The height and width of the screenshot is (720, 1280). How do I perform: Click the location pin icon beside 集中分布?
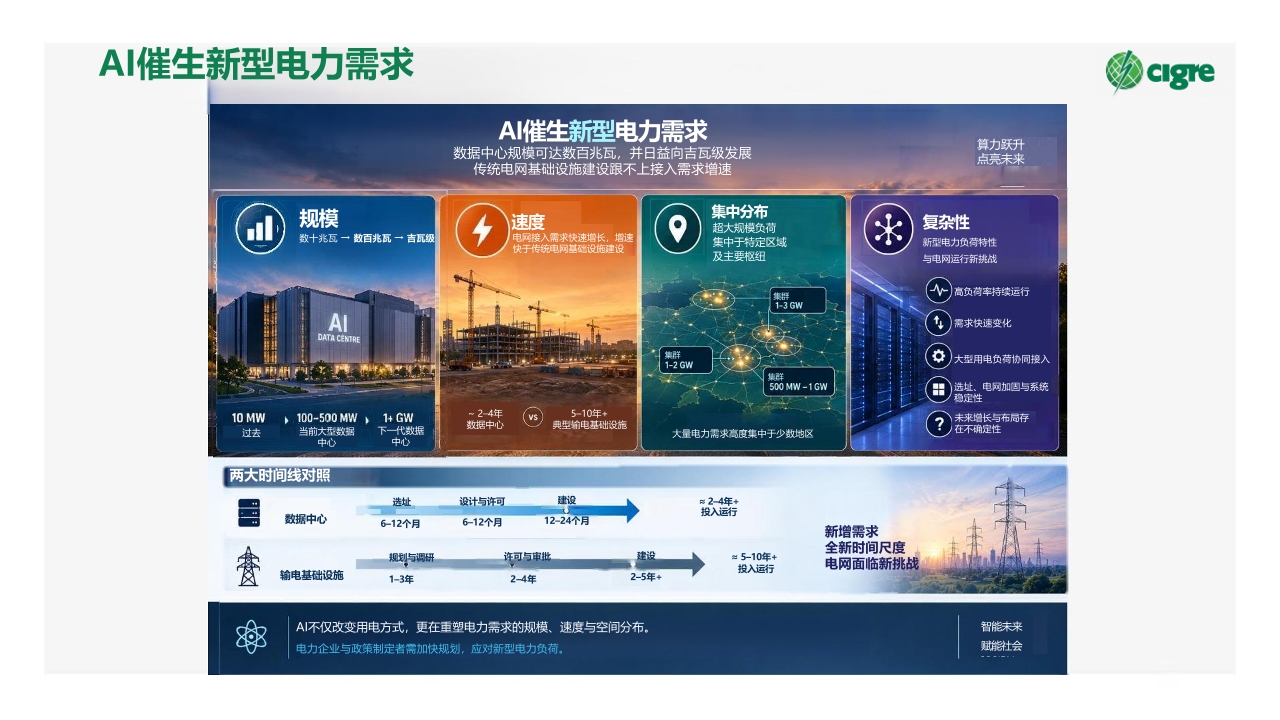[678, 229]
